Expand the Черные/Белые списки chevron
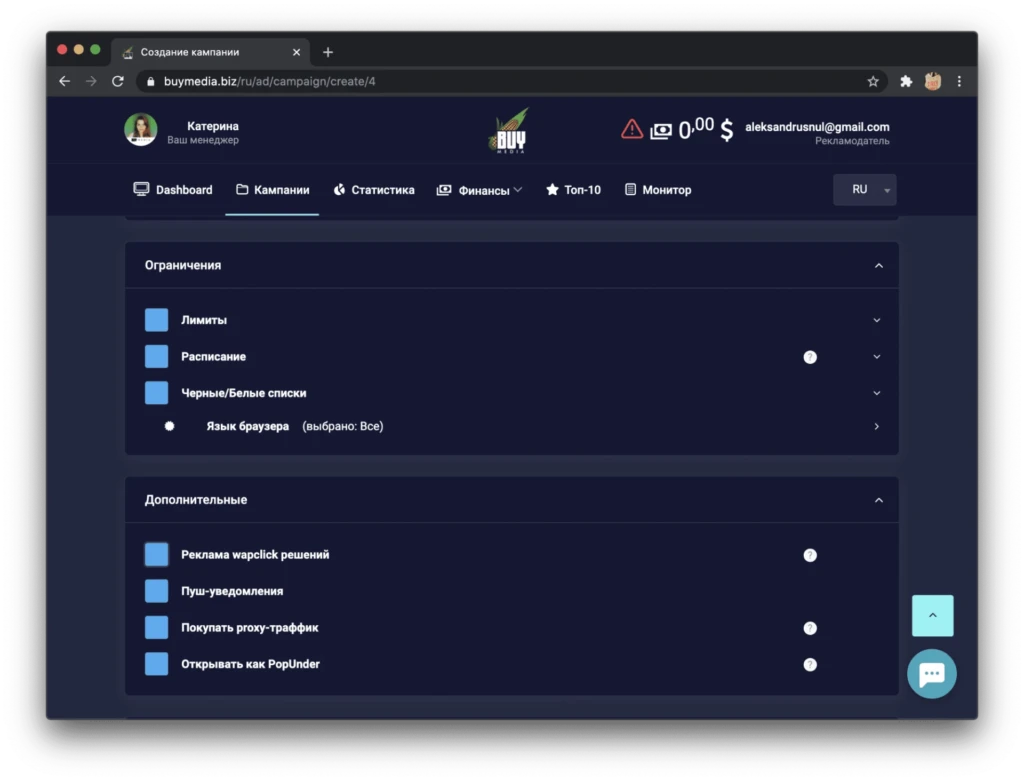Screen dimensions: 1024x781 (x=876, y=394)
